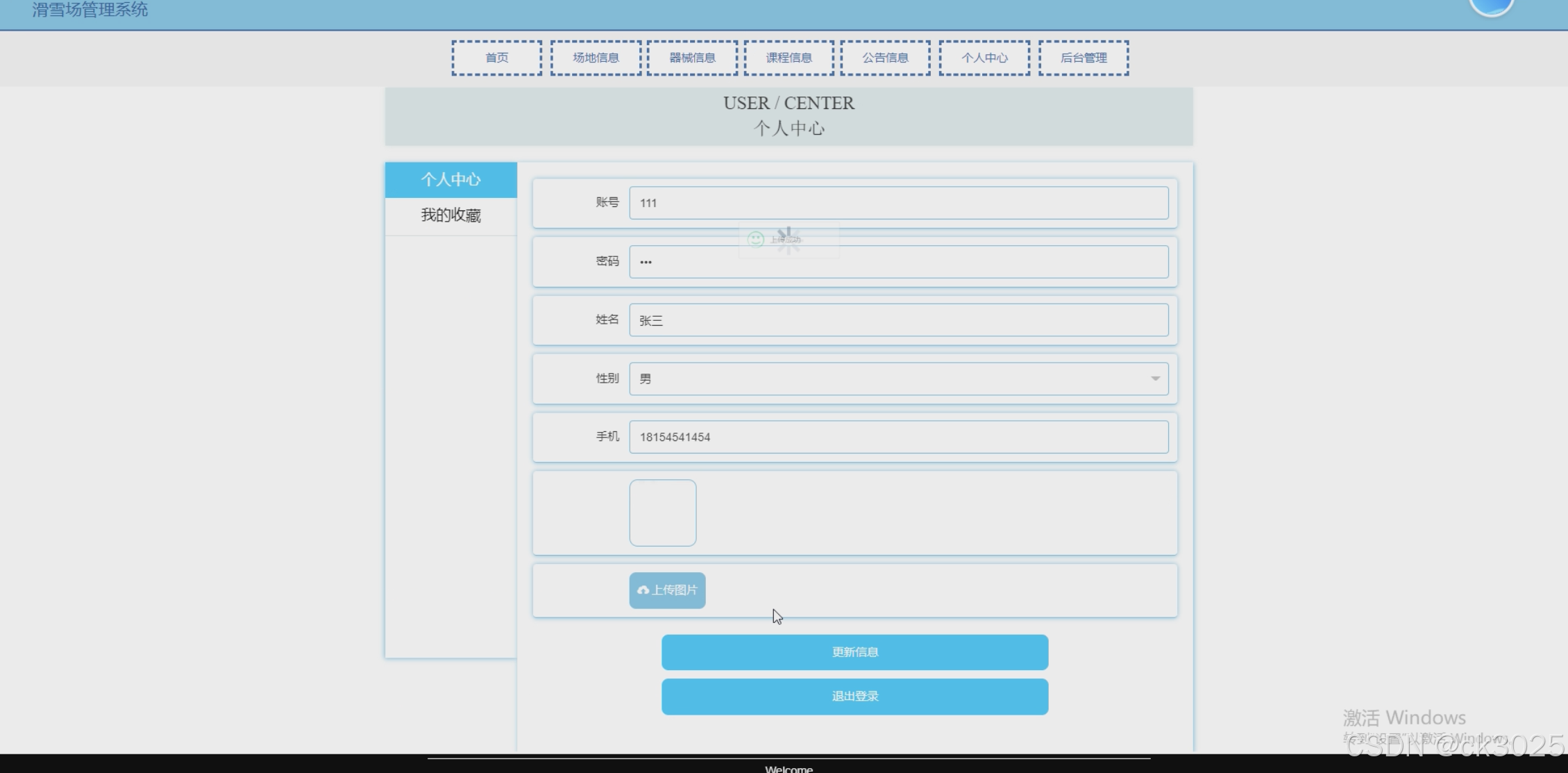Image resolution: width=1568 pixels, height=773 pixels.
Task: Open the 性别 gender dropdown arrow
Action: 1155,379
